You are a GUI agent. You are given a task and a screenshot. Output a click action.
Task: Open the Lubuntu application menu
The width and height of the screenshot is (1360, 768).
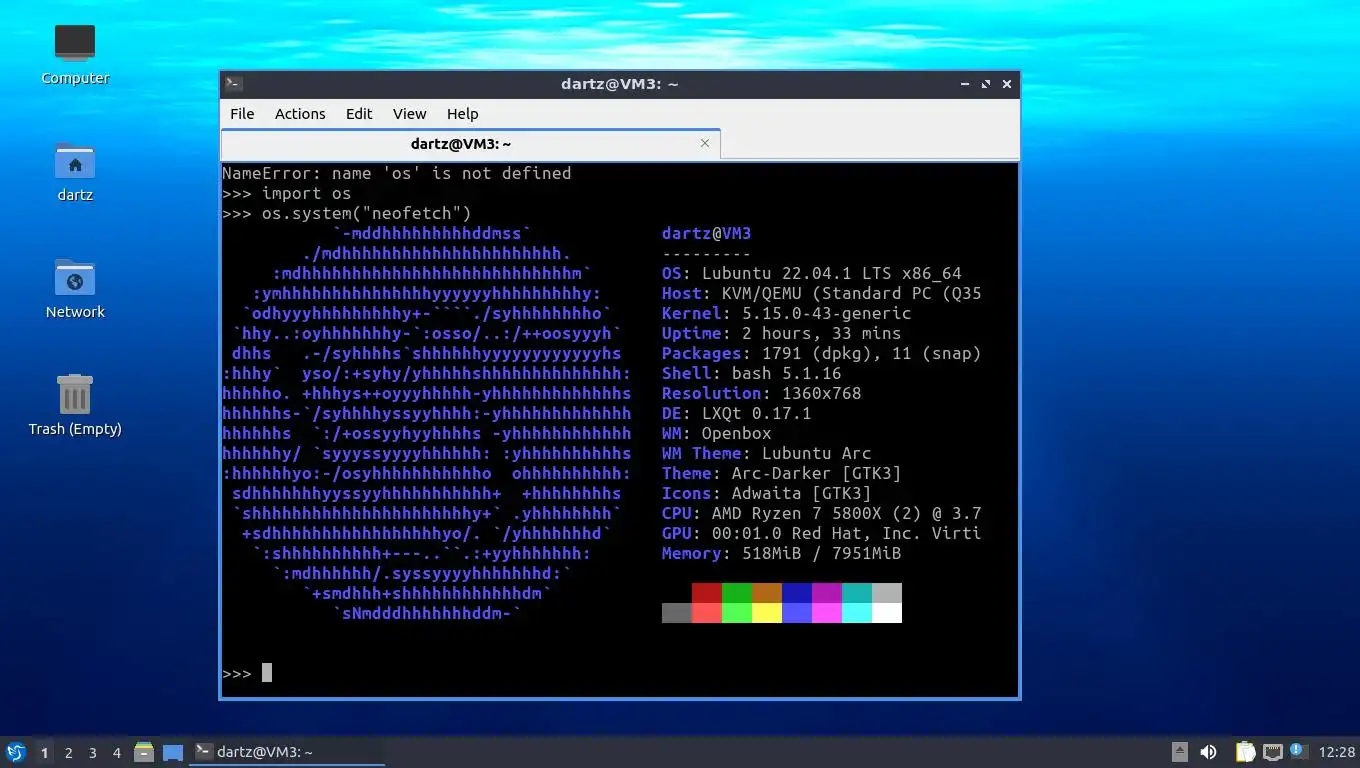pyautogui.click(x=16, y=752)
